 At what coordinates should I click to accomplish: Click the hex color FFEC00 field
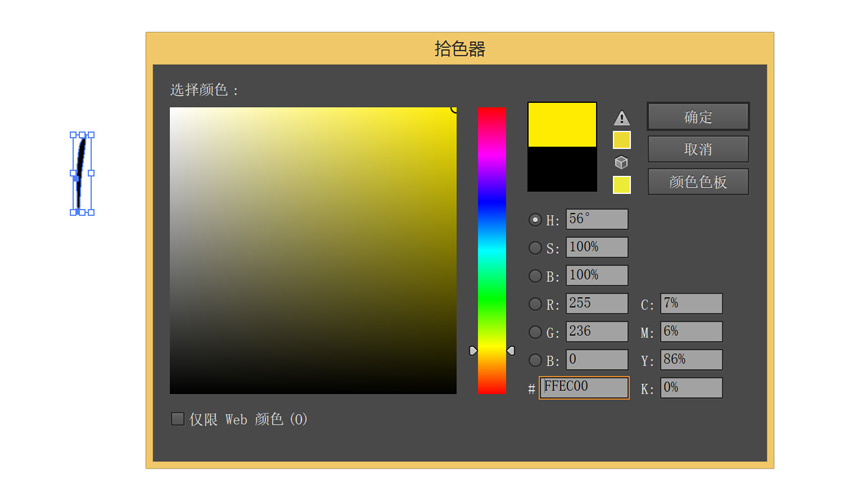(x=584, y=388)
